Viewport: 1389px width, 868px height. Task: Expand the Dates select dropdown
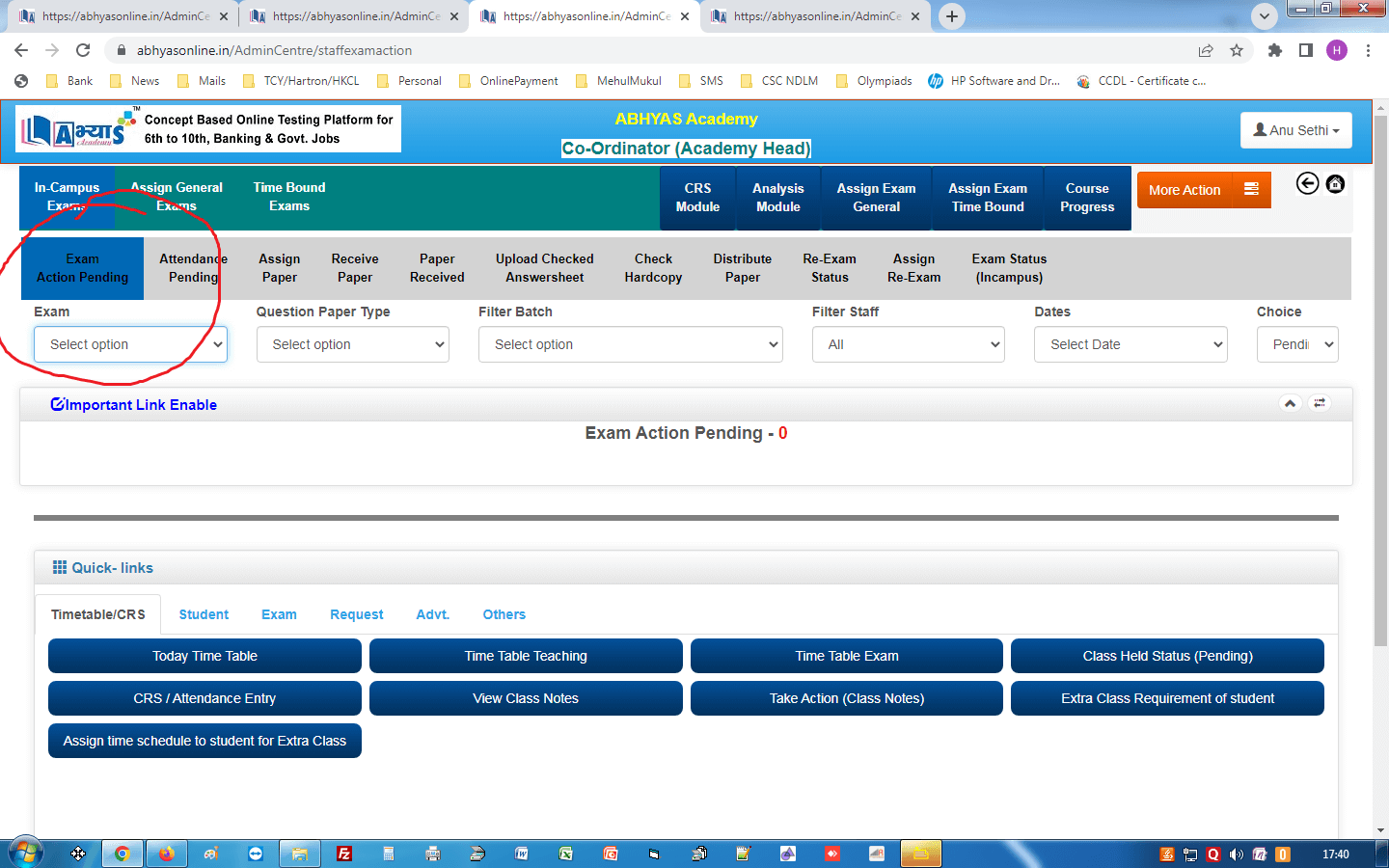(x=1130, y=344)
